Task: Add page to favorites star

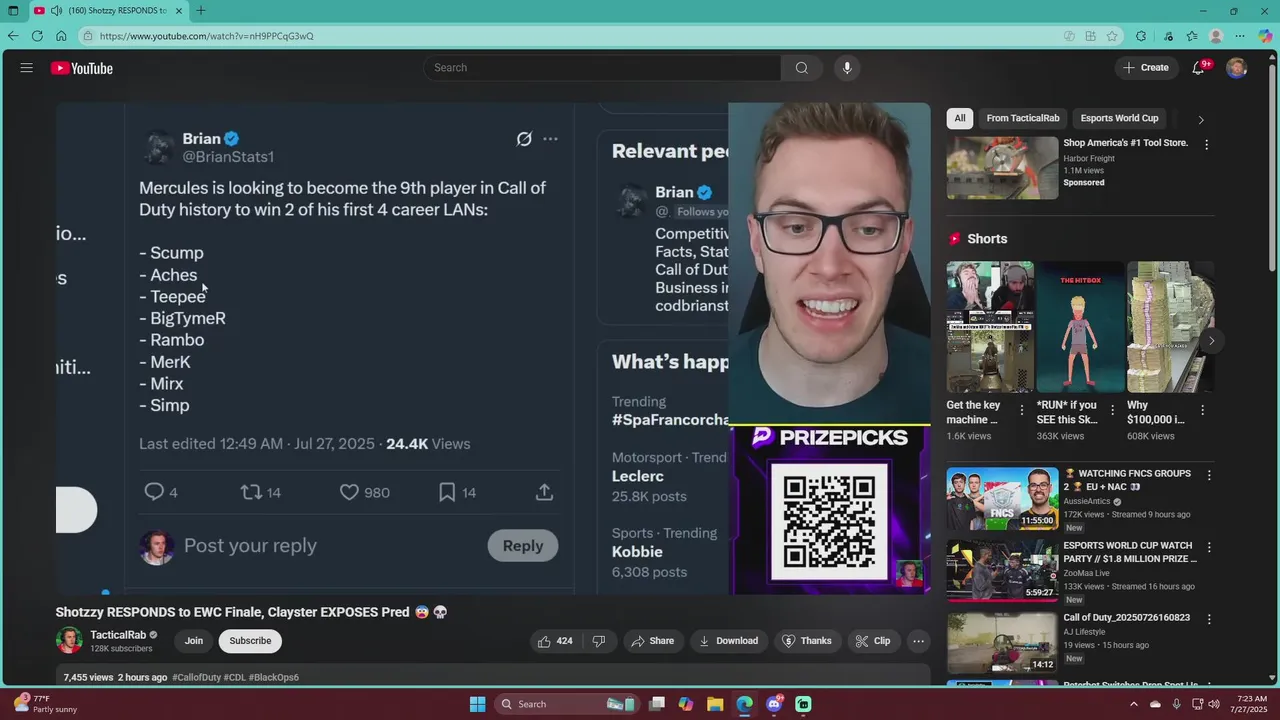Action: click(1112, 36)
